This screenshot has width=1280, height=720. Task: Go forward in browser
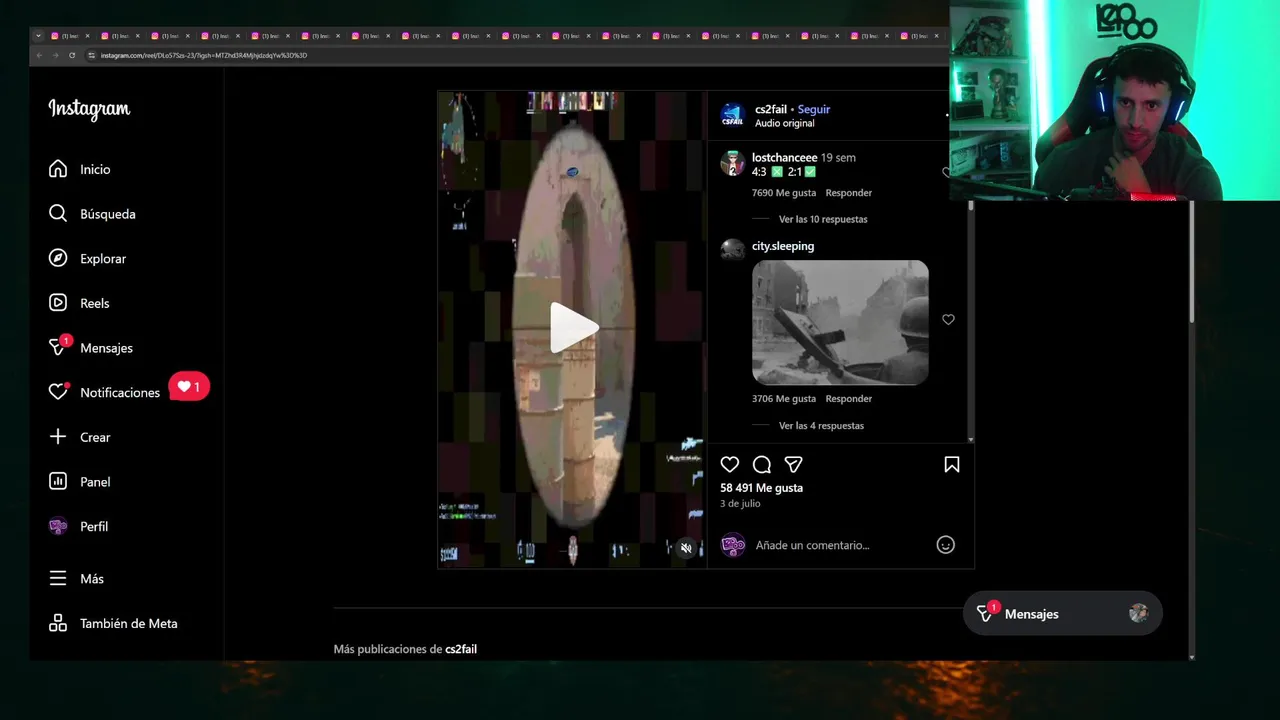tap(56, 55)
